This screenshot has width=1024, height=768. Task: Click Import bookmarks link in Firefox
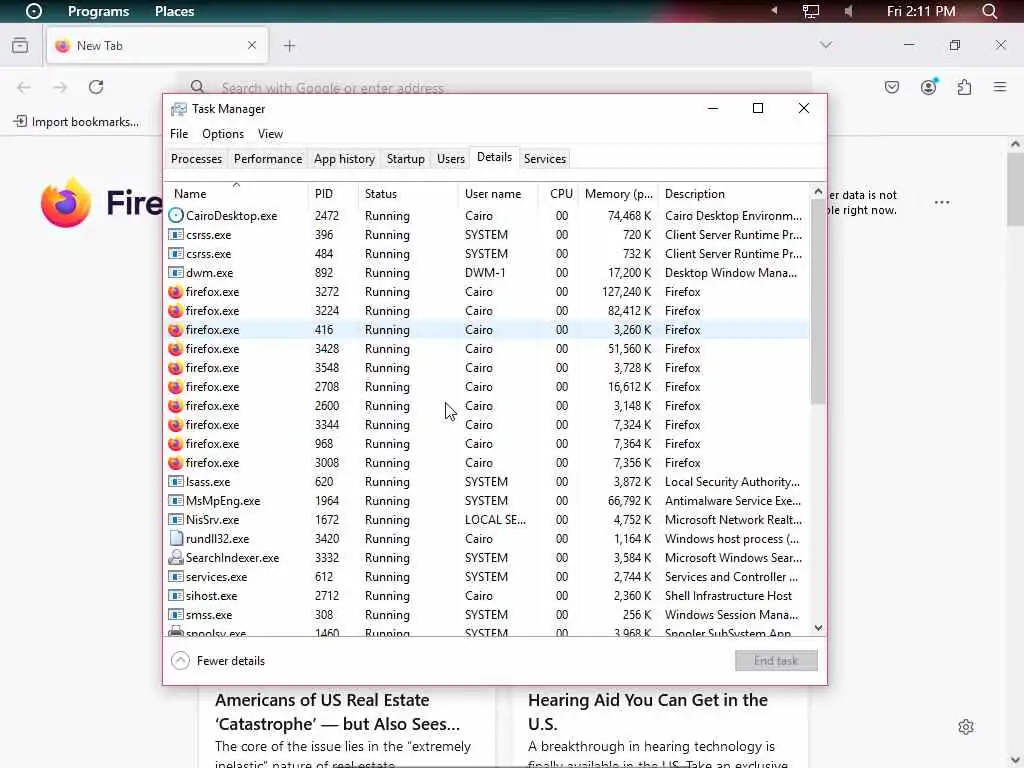[x=76, y=121]
